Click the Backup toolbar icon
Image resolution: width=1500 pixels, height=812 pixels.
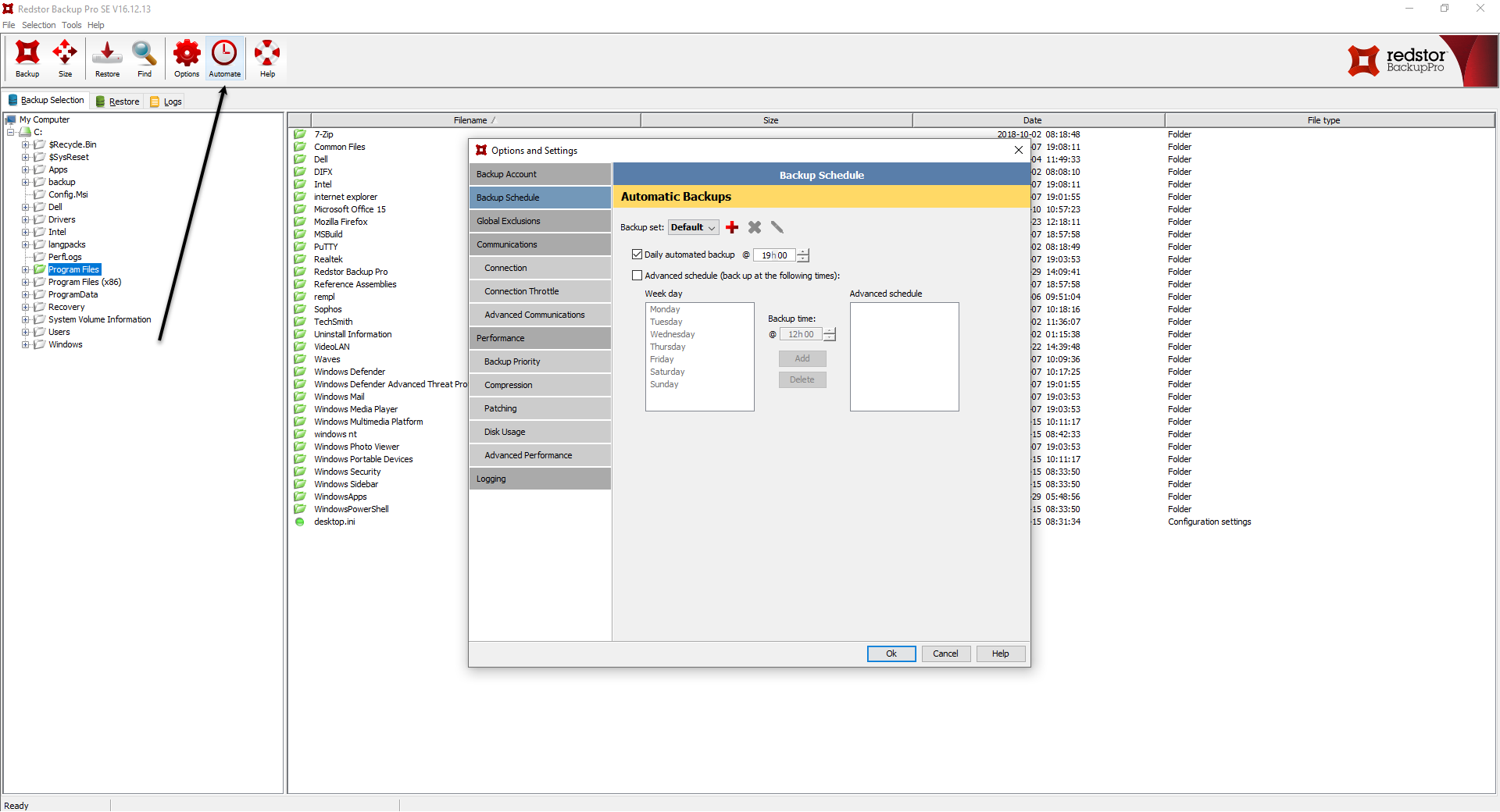27,59
